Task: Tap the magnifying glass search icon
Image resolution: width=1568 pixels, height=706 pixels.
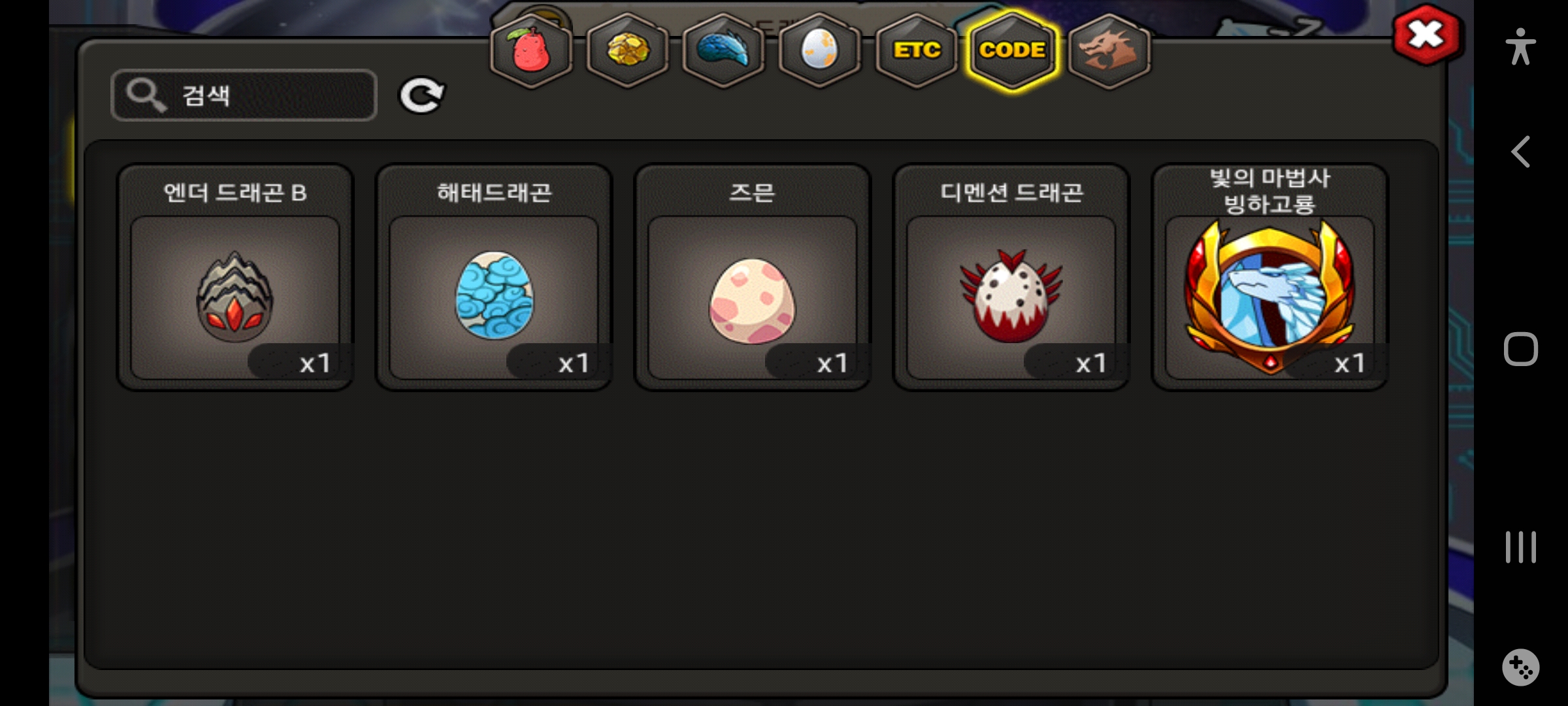Action: (146, 95)
